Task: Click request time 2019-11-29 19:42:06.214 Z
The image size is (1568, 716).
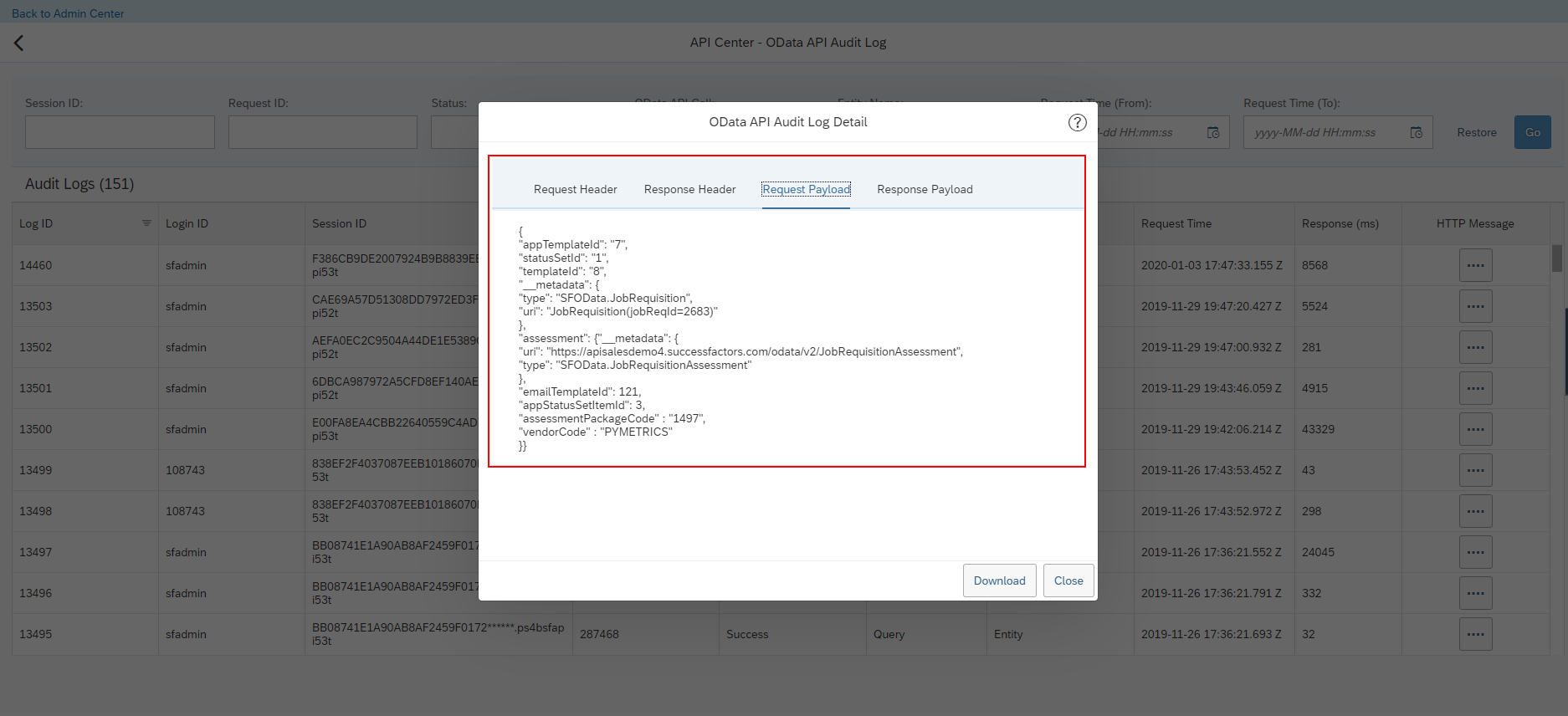Action: (x=1211, y=429)
